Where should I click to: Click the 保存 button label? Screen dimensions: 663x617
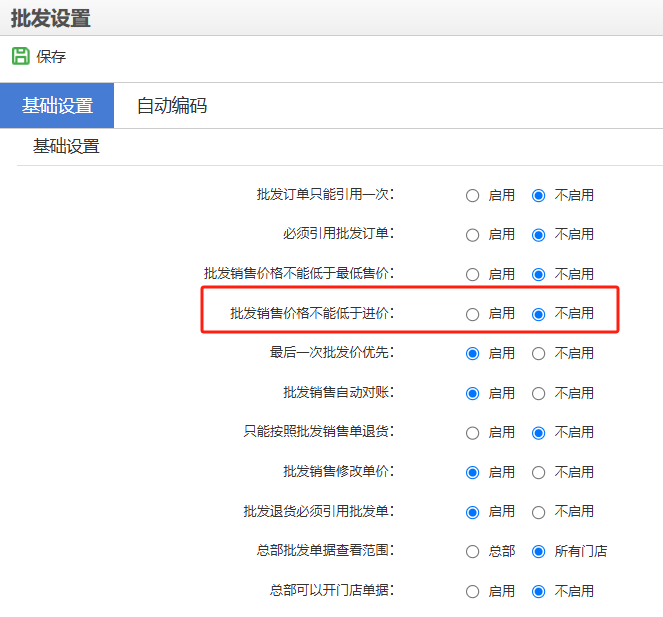click(51, 56)
